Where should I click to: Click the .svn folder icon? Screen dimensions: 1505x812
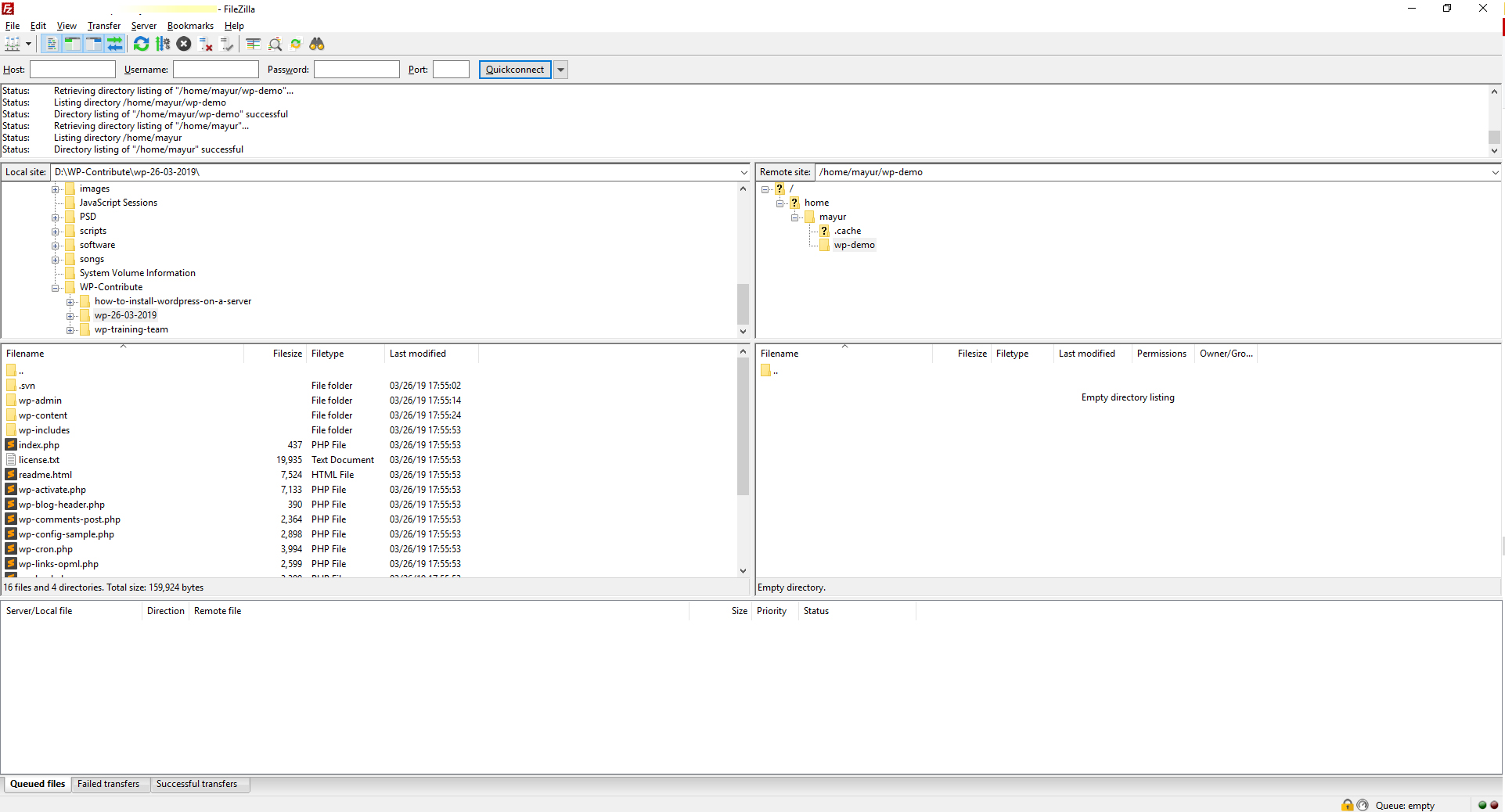(11, 386)
